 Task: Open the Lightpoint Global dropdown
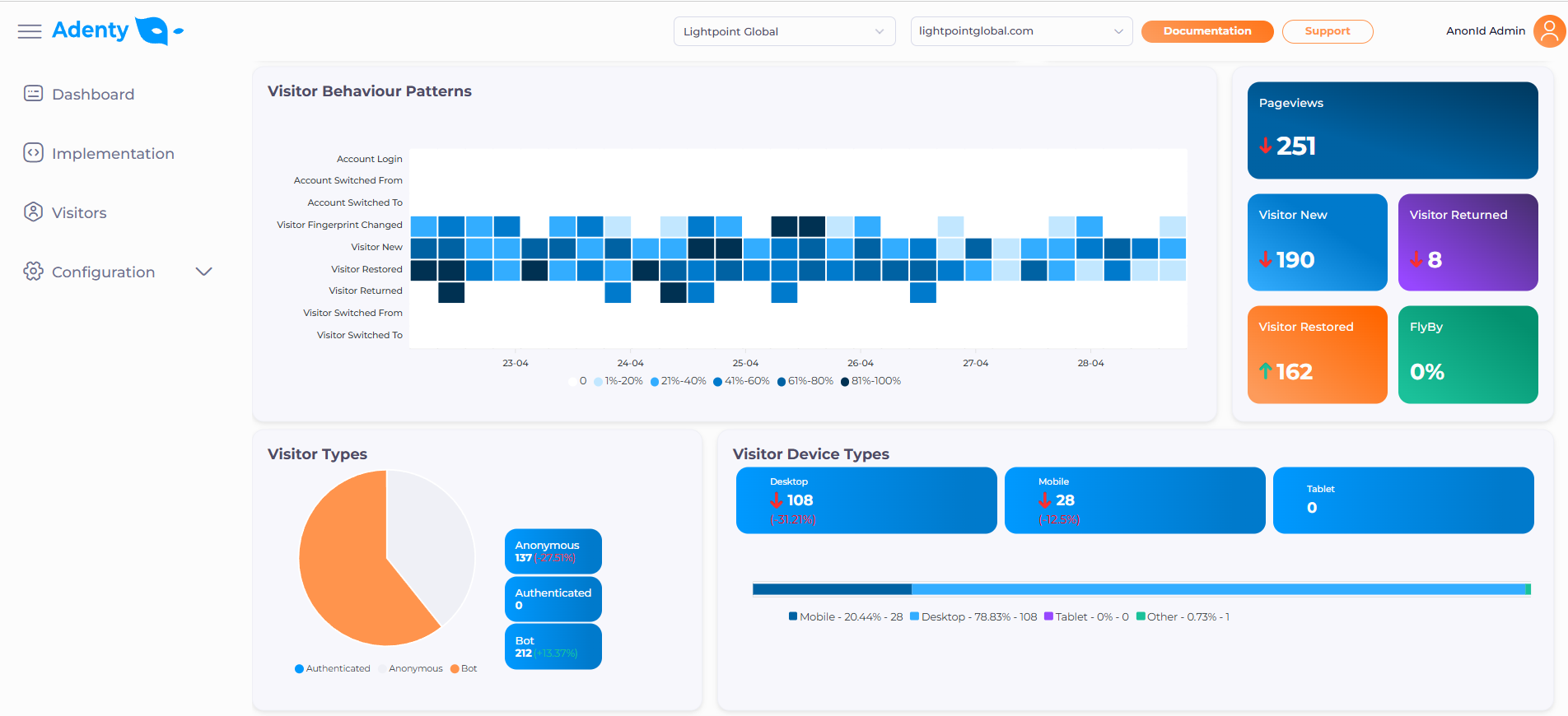(x=784, y=31)
